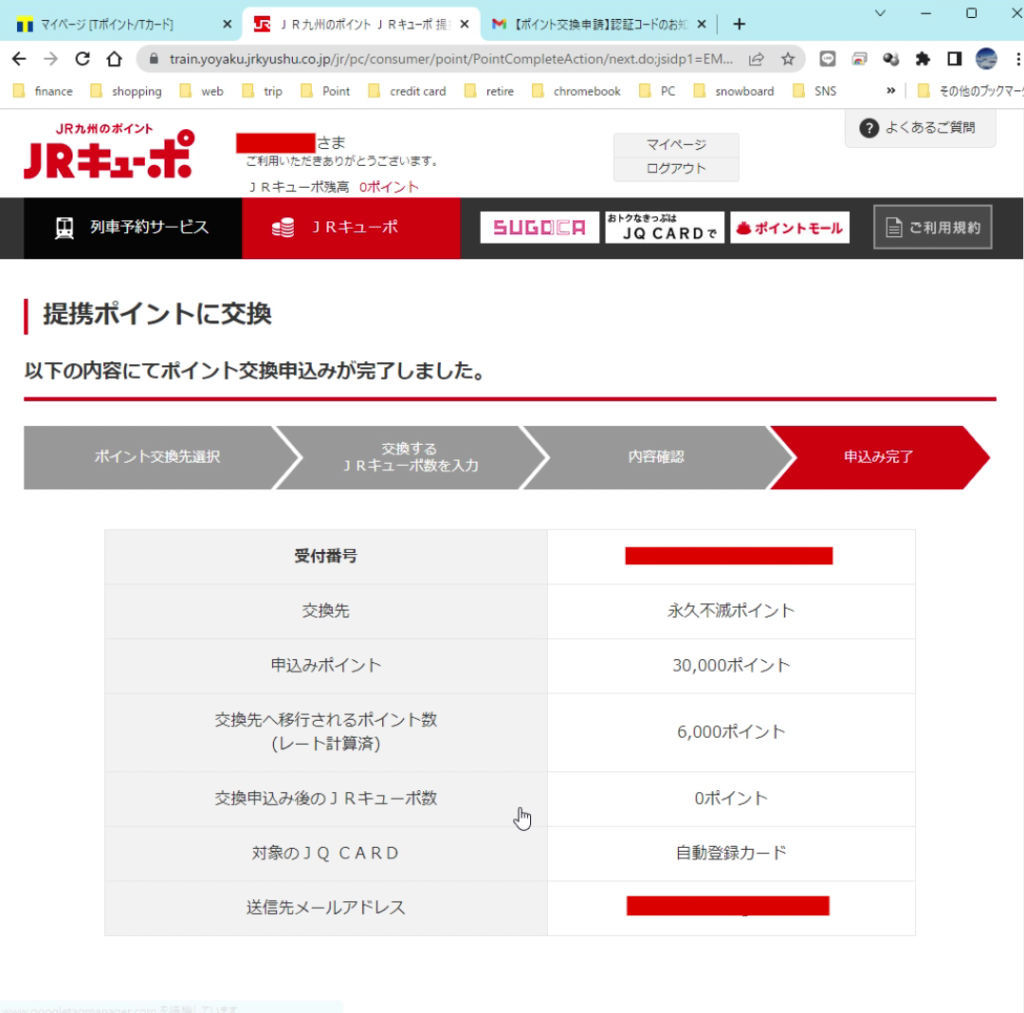Select the 列車予約サービス navigation tab
This screenshot has width=1024, height=1013.
tap(133, 227)
